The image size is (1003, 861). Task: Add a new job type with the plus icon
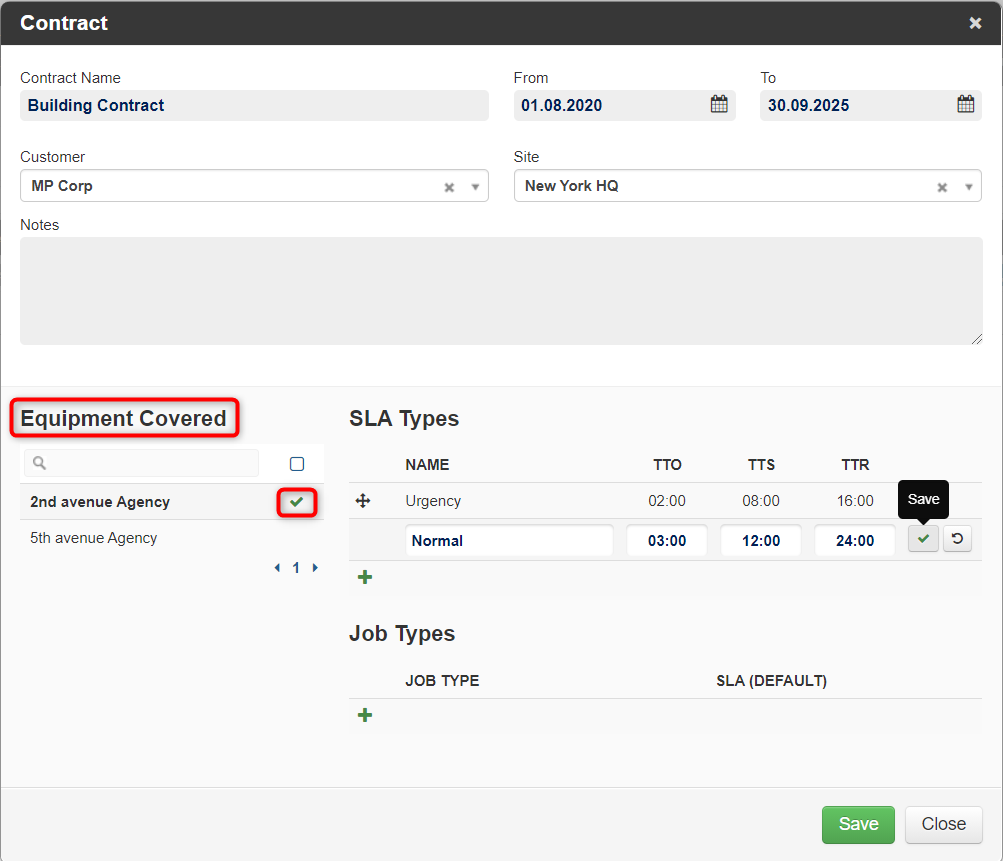tap(365, 715)
